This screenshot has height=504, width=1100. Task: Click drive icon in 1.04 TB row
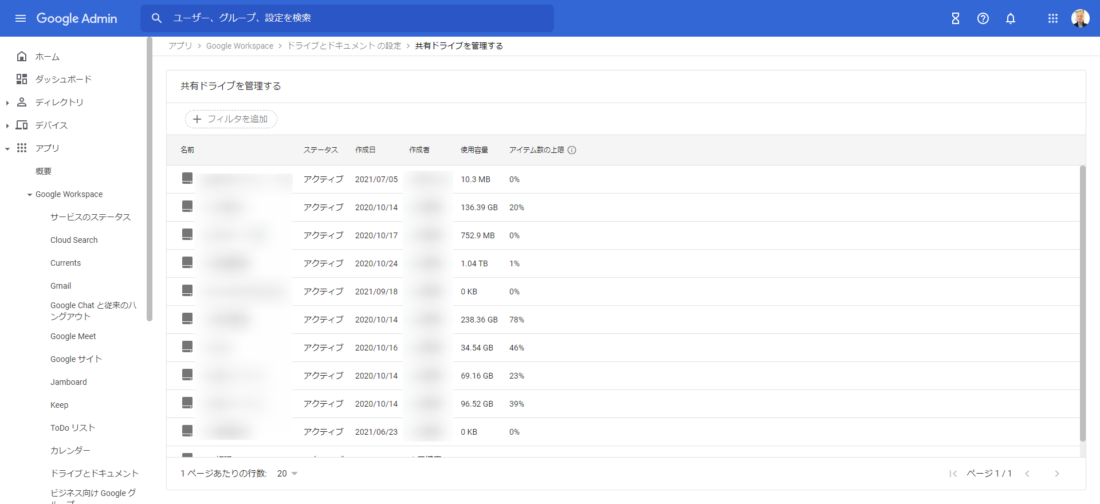tap(187, 263)
